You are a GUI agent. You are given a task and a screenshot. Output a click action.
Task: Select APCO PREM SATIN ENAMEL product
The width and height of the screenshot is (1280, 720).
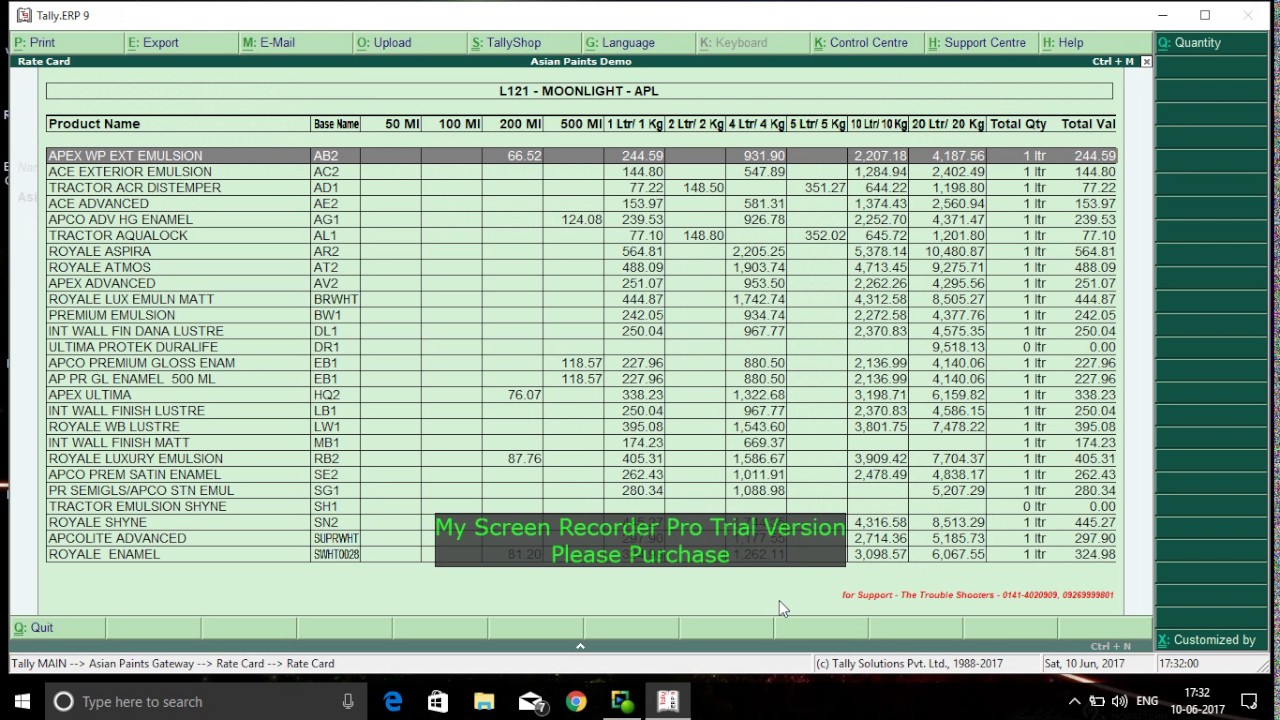(x=135, y=475)
